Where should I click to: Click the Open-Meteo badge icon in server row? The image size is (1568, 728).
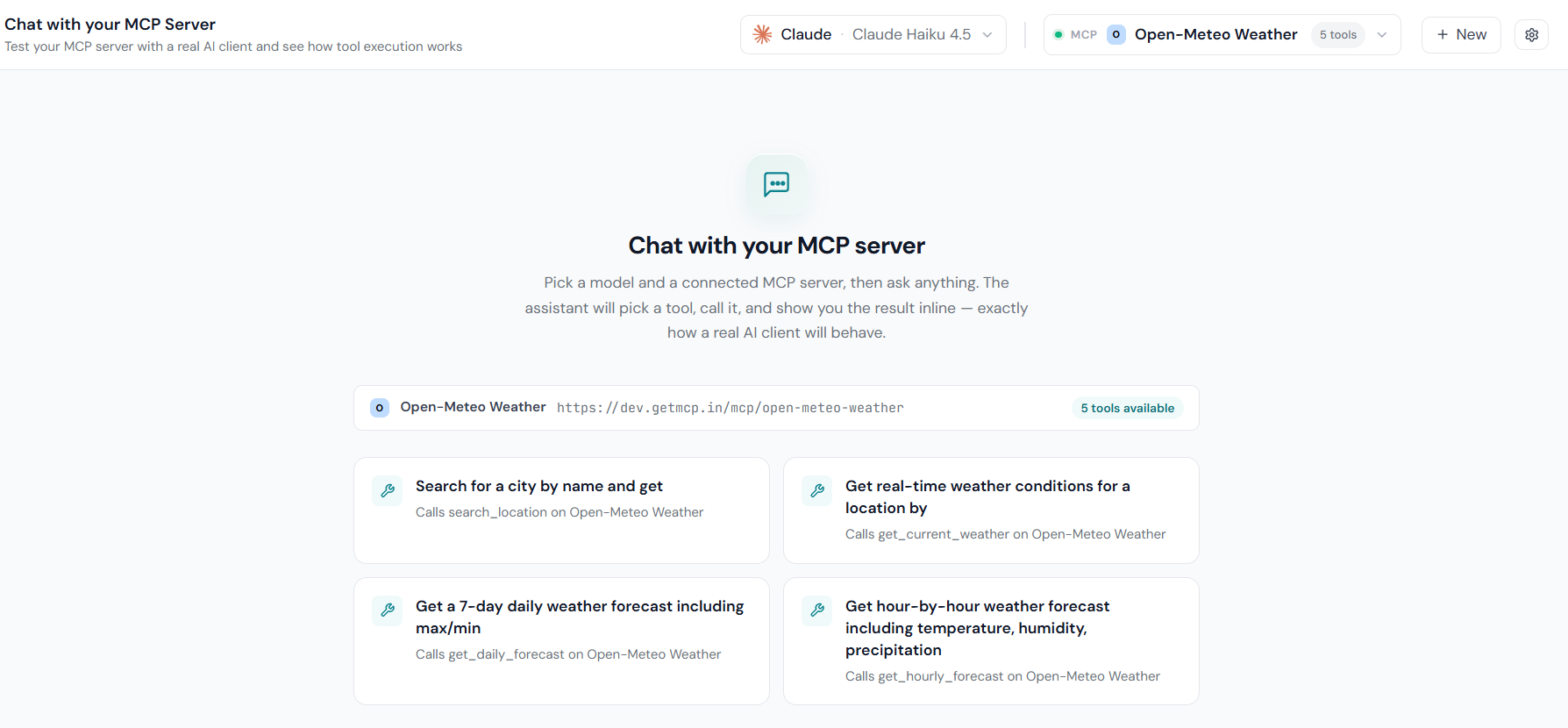click(380, 408)
